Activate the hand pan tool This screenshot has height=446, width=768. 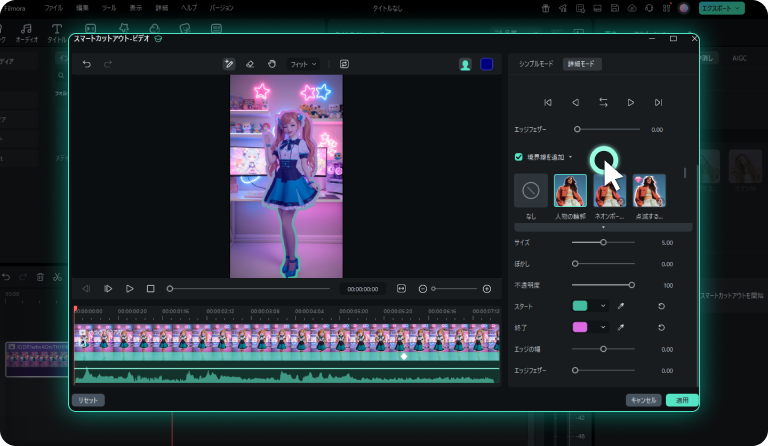pos(271,64)
